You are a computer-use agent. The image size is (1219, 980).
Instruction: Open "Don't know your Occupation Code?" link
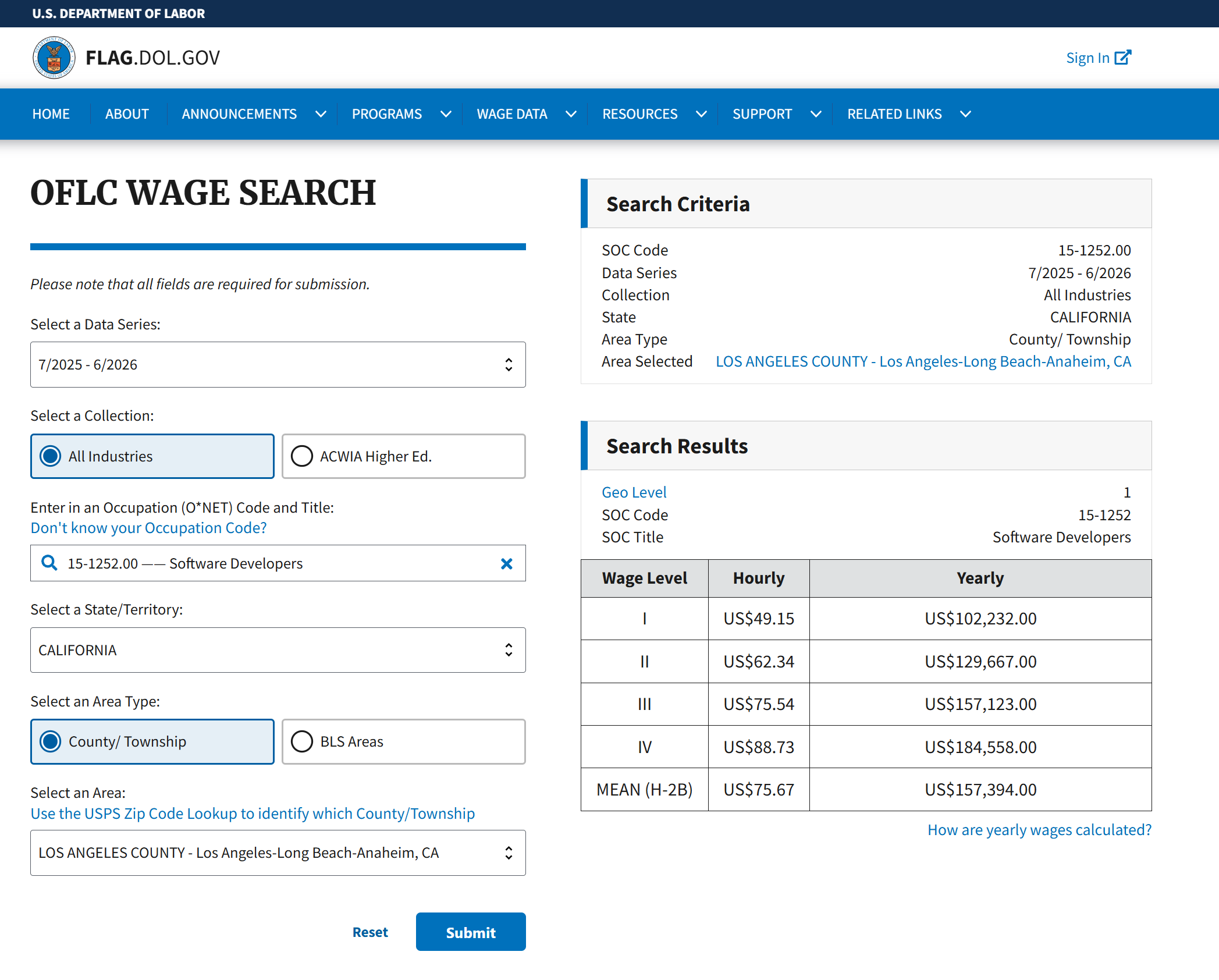point(149,528)
